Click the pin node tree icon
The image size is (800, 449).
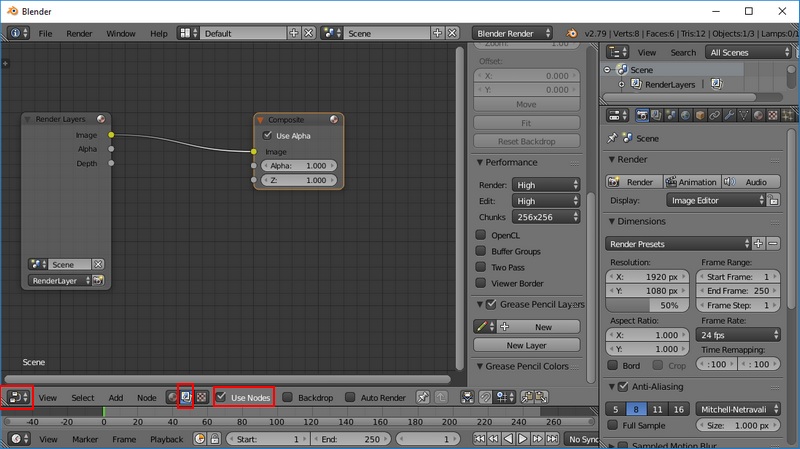click(423, 397)
